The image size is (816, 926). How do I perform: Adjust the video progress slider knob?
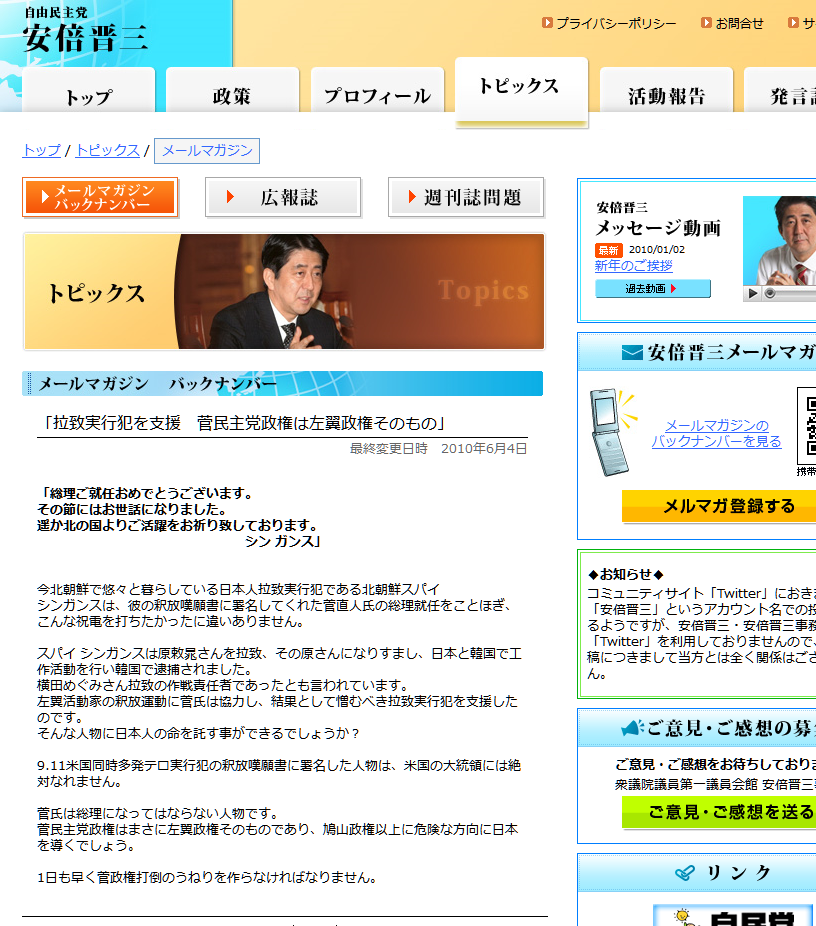point(769,293)
